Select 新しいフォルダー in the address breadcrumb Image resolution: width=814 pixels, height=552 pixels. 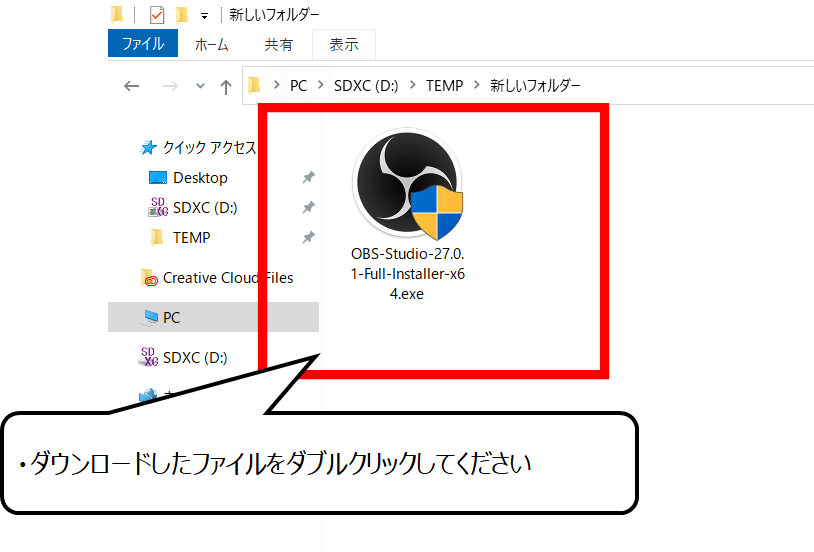tap(535, 86)
